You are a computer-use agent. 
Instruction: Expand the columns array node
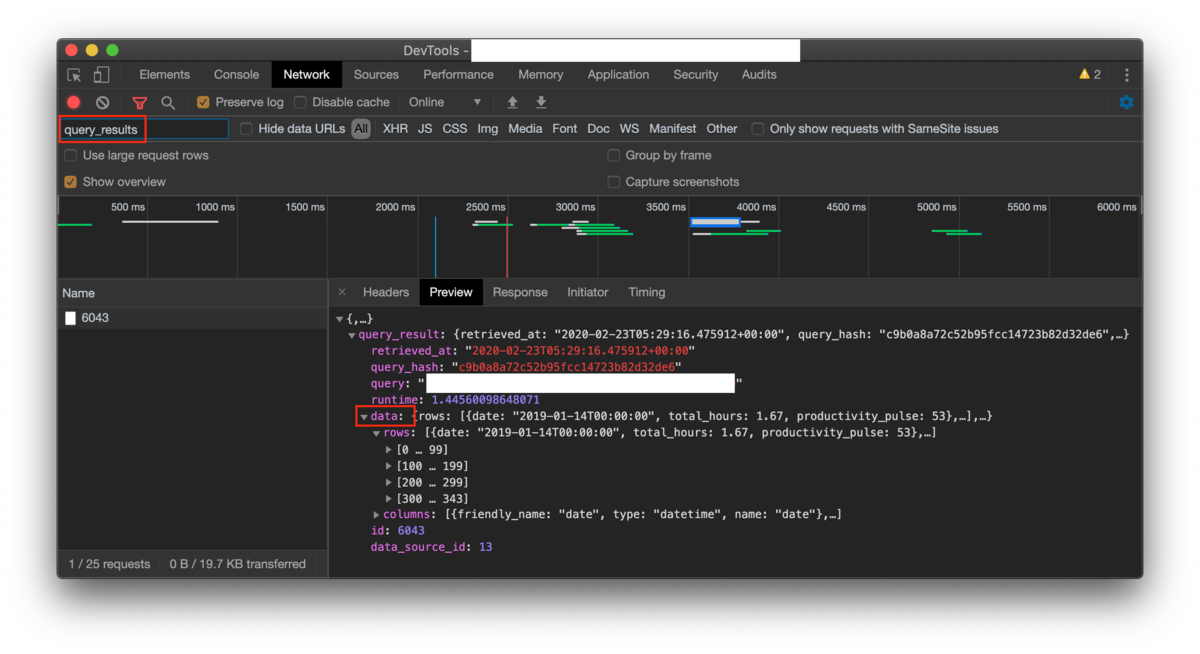click(x=377, y=515)
